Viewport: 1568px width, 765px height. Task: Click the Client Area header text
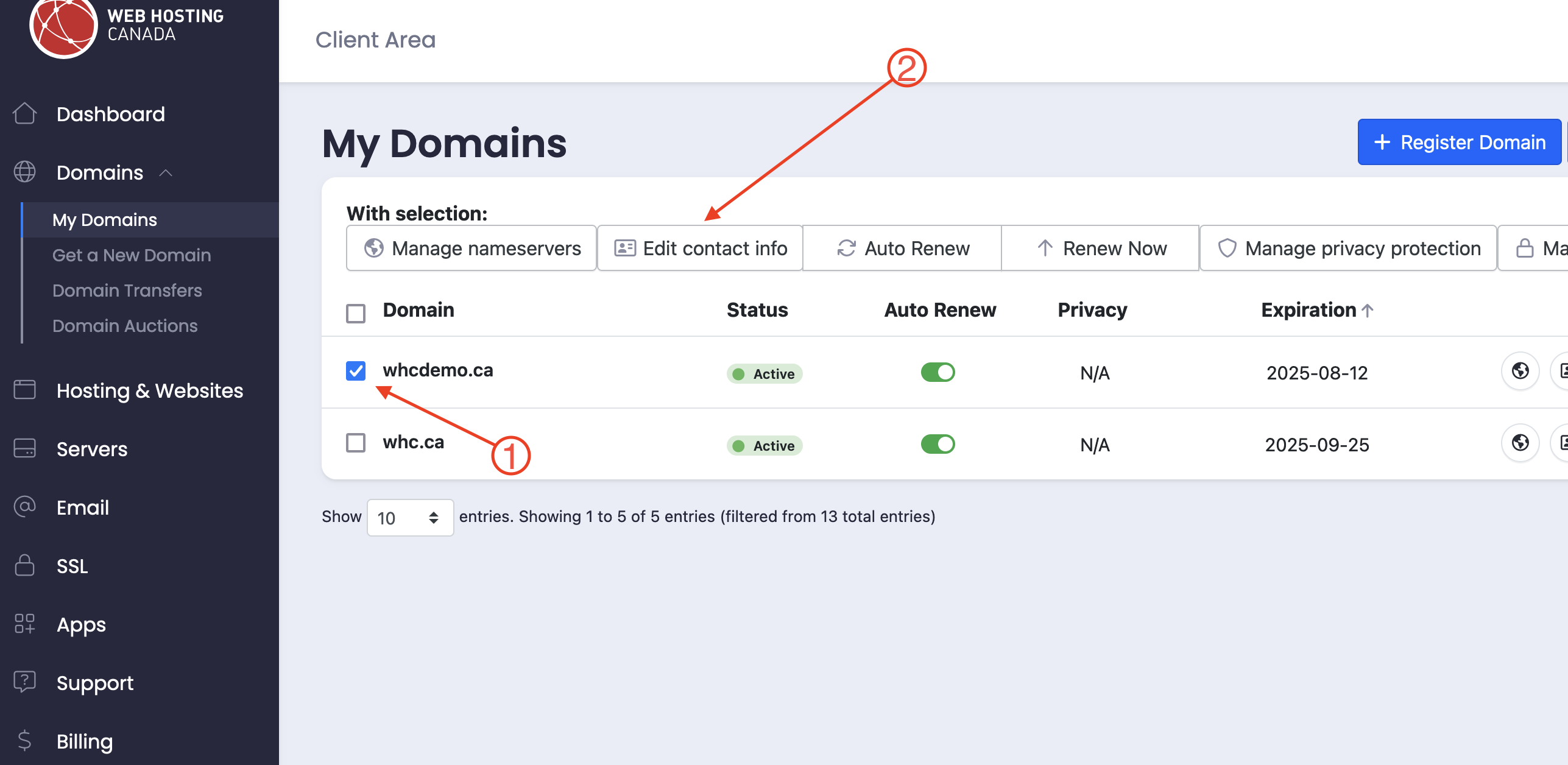376,40
